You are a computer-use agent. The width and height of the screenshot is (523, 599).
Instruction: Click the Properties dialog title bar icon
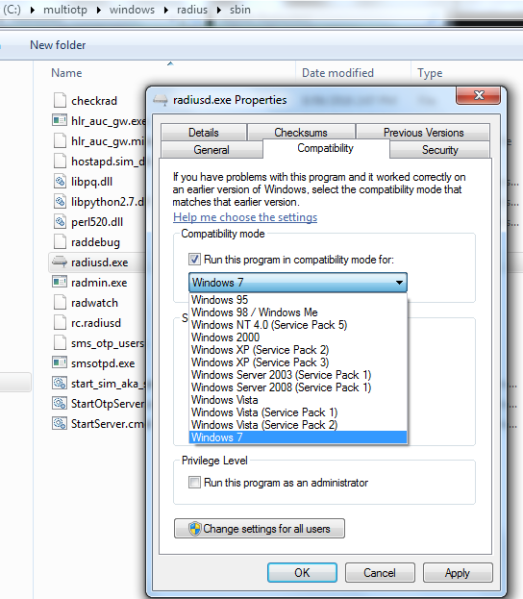point(160,100)
